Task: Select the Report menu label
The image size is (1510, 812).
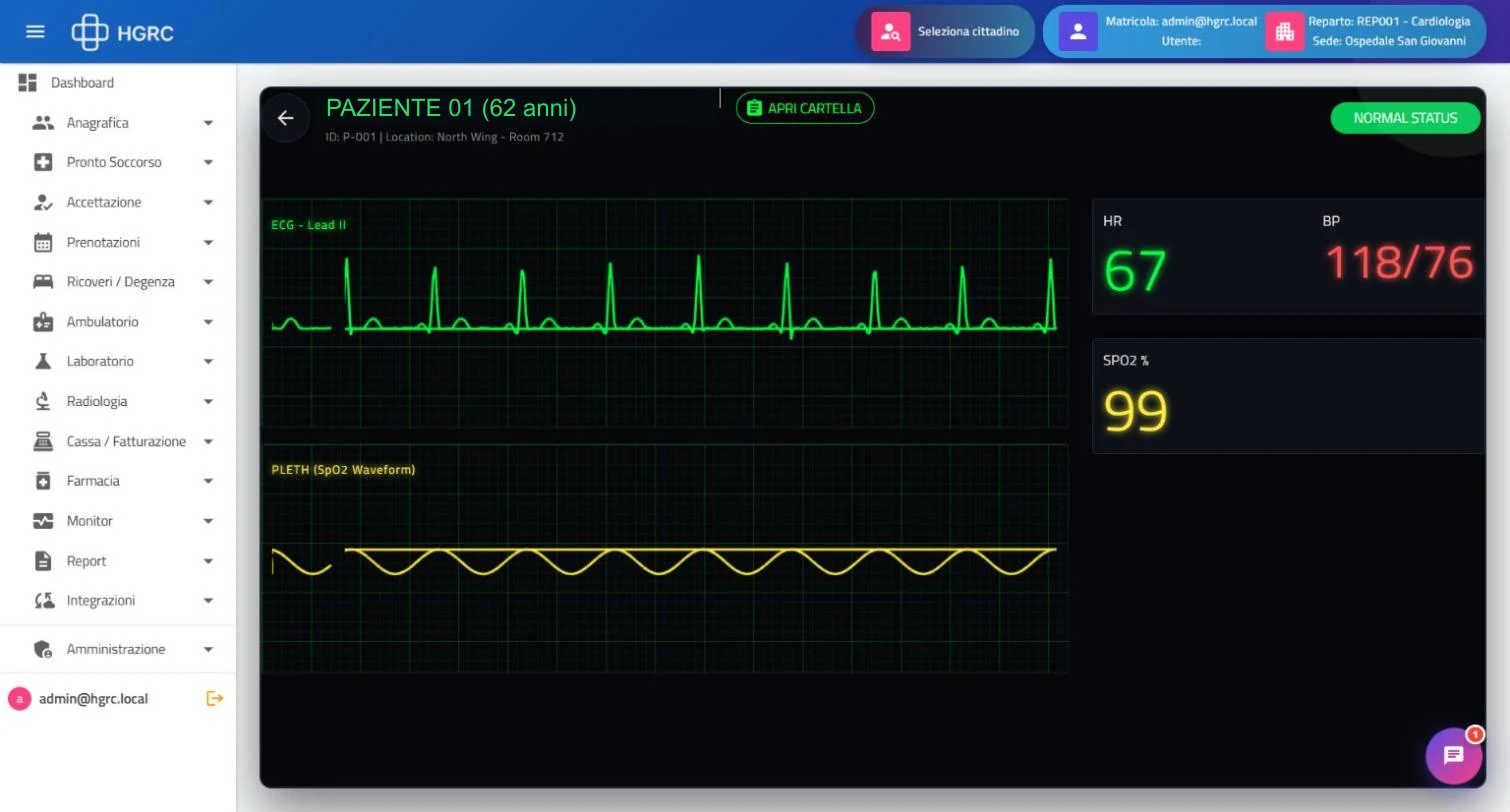Action: pyautogui.click(x=86, y=561)
